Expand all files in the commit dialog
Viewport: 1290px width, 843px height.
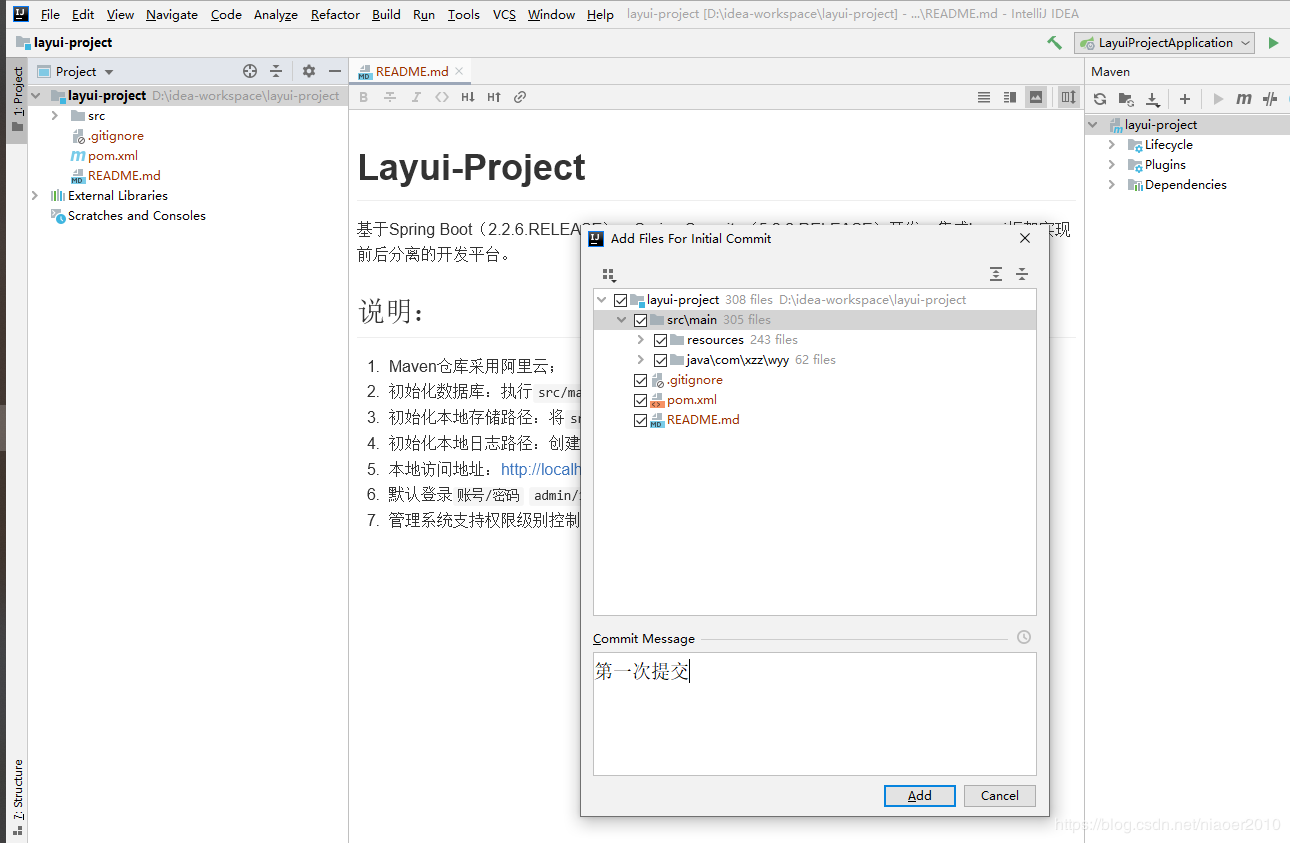coord(996,274)
